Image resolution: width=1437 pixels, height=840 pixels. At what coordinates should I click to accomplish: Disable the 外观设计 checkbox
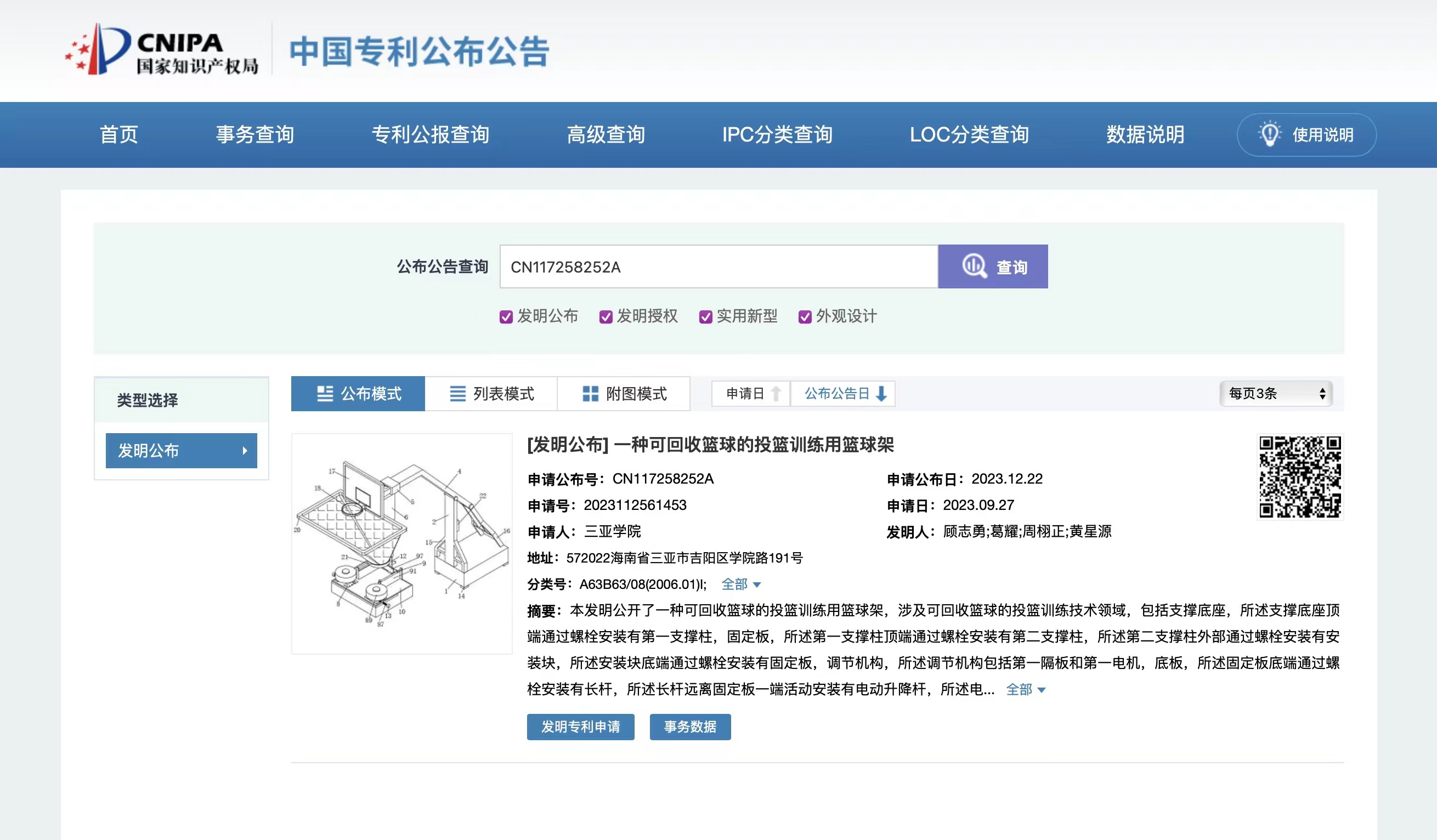tap(805, 317)
